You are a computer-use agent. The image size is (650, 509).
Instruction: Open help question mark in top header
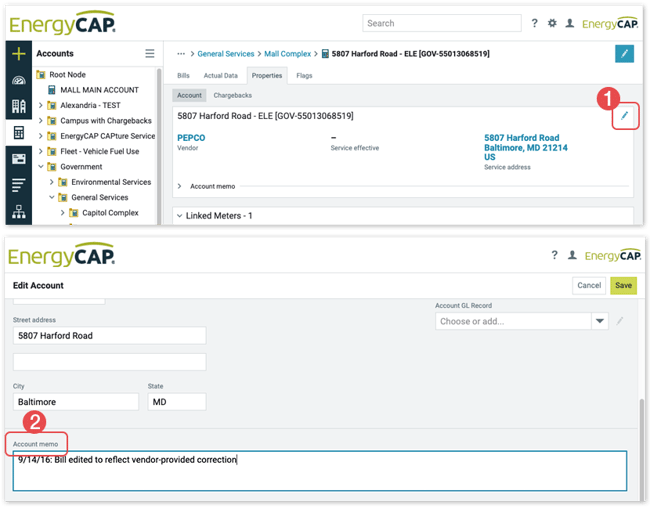click(534, 23)
